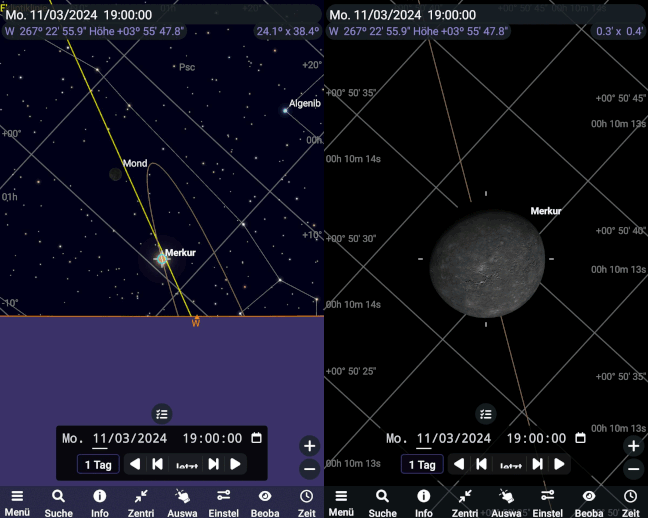Tap coordinates readout in left panel header
Screen dimensions: 648x518
click(x=94, y=31)
